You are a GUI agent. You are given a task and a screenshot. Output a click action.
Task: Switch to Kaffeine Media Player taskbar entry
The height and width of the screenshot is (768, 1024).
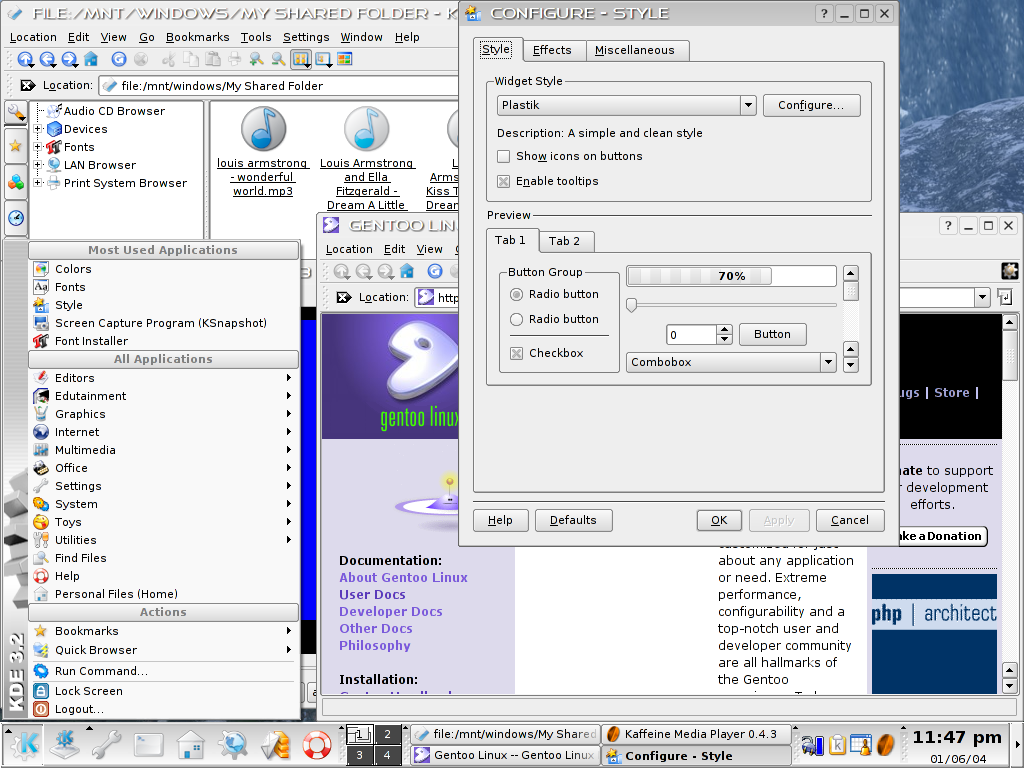696,735
